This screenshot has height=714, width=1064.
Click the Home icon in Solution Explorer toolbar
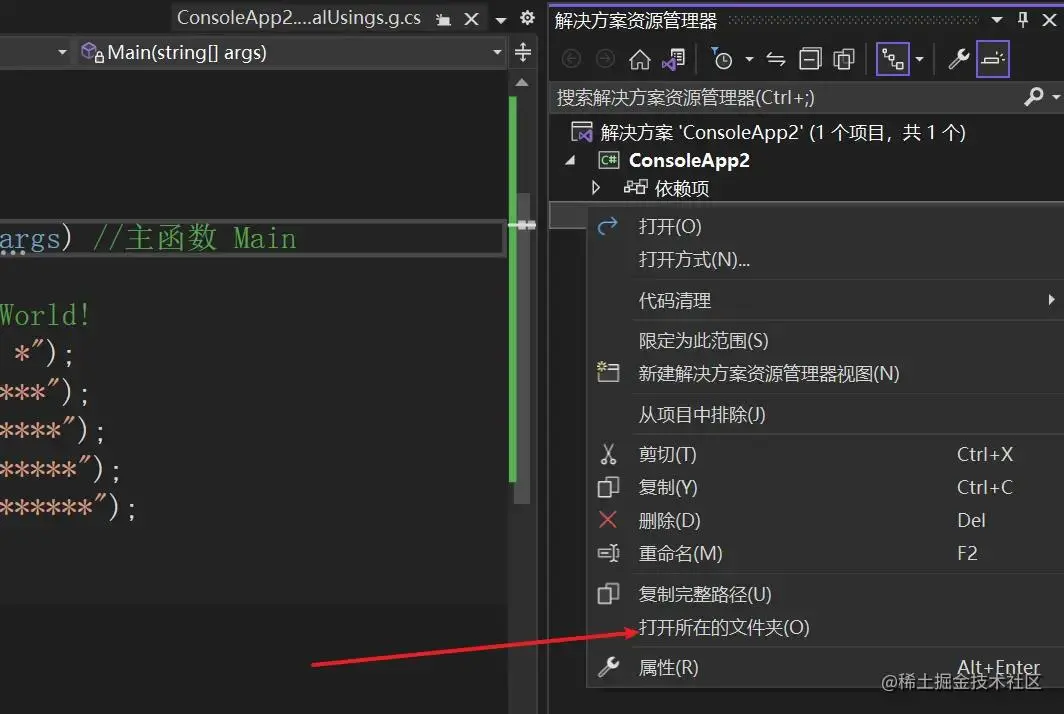point(639,58)
